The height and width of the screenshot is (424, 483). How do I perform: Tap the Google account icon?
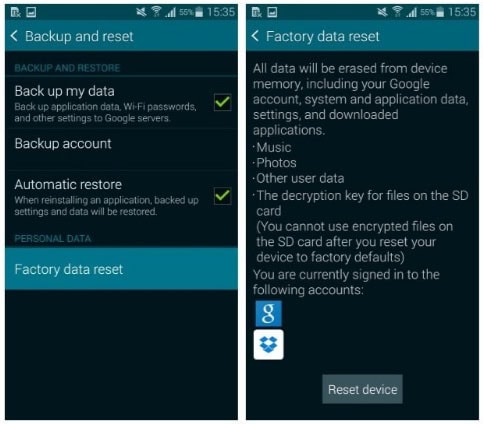click(x=268, y=313)
